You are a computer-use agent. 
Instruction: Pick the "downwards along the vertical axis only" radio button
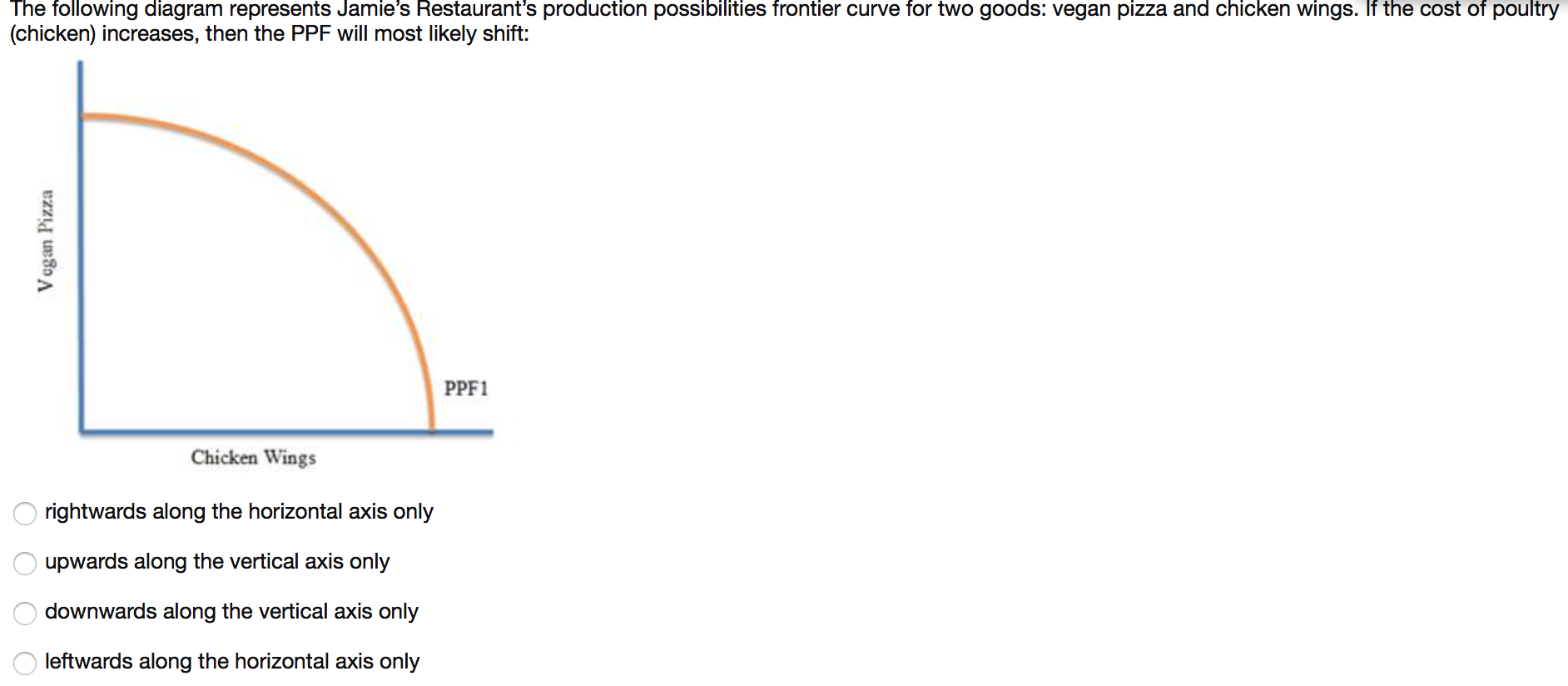point(25,613)
